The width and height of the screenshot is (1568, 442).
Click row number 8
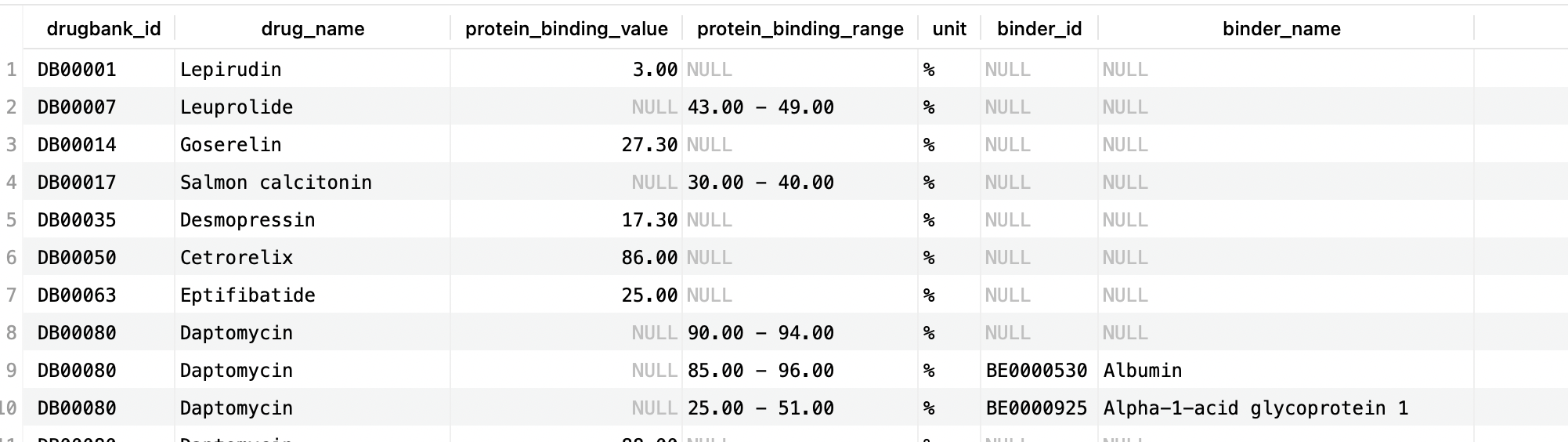[x=11, y=333]
